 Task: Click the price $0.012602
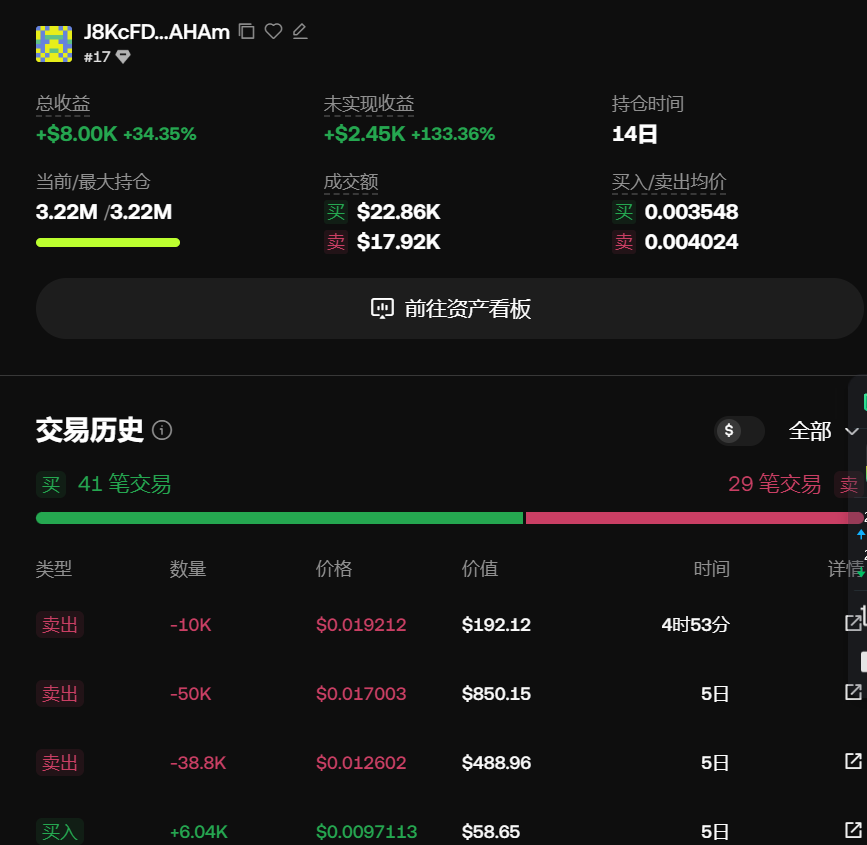pos(361,763)
